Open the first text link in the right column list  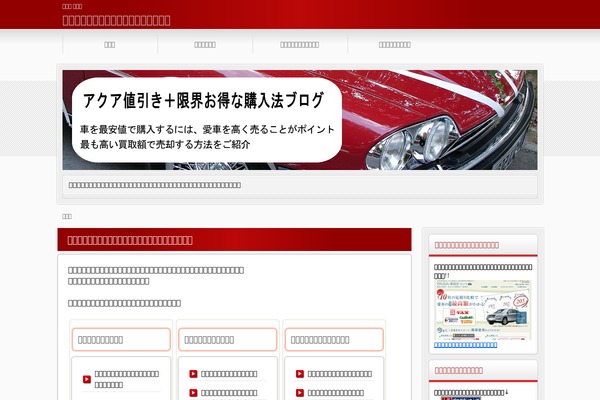click(x=339, y=374)
